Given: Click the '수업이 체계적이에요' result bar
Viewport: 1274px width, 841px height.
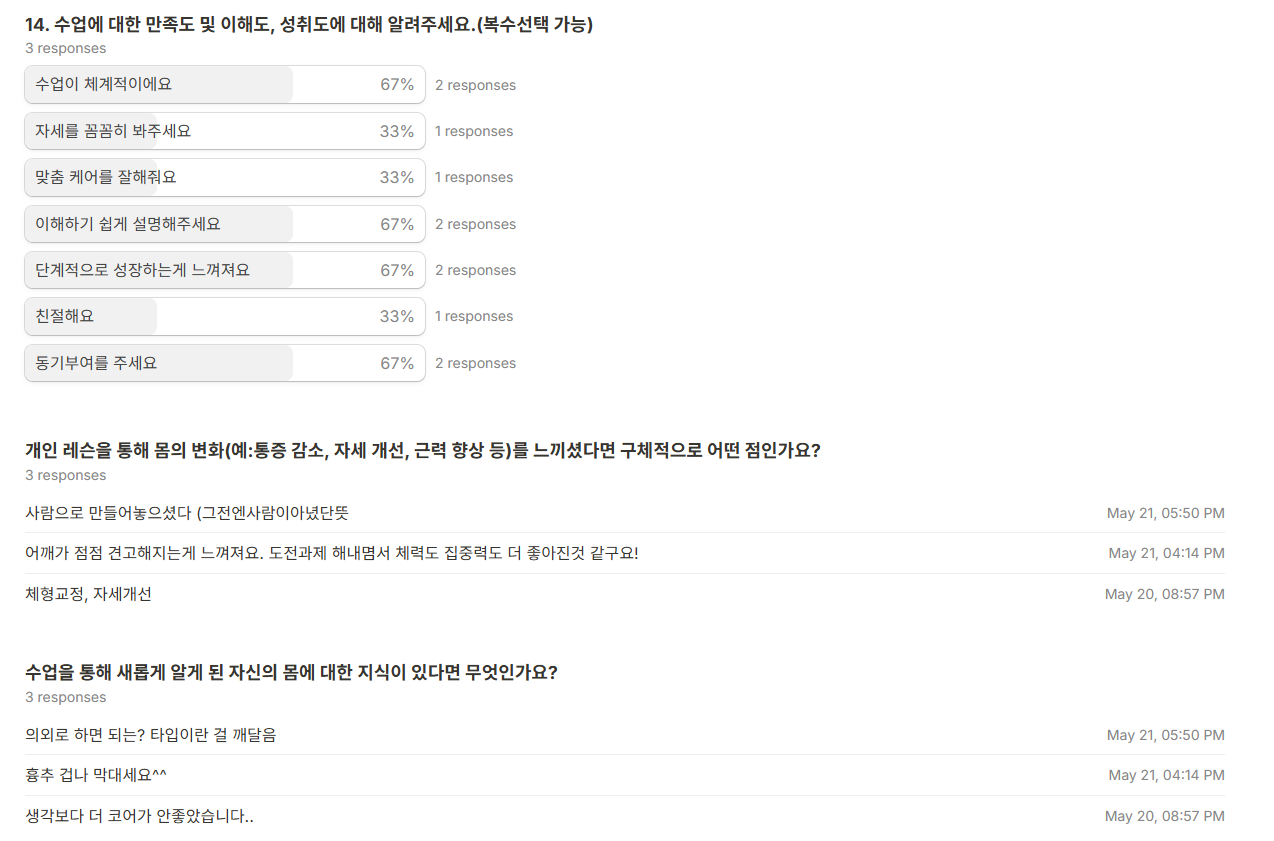Looking at the screenshot, I should click(x=224, y=85).
